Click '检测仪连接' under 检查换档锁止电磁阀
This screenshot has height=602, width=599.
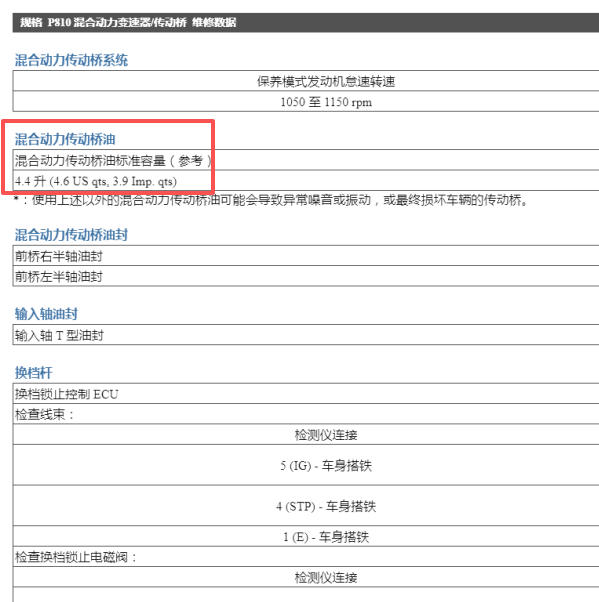(326, 577)
